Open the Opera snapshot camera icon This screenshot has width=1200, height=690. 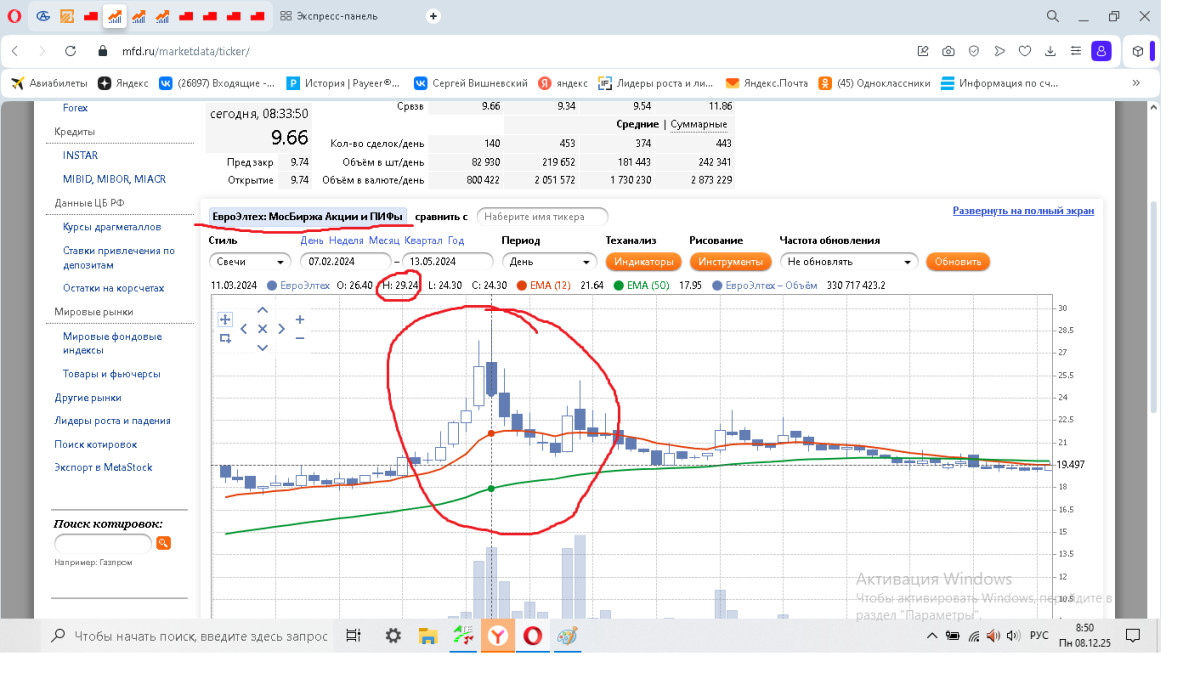click(948, 51)
